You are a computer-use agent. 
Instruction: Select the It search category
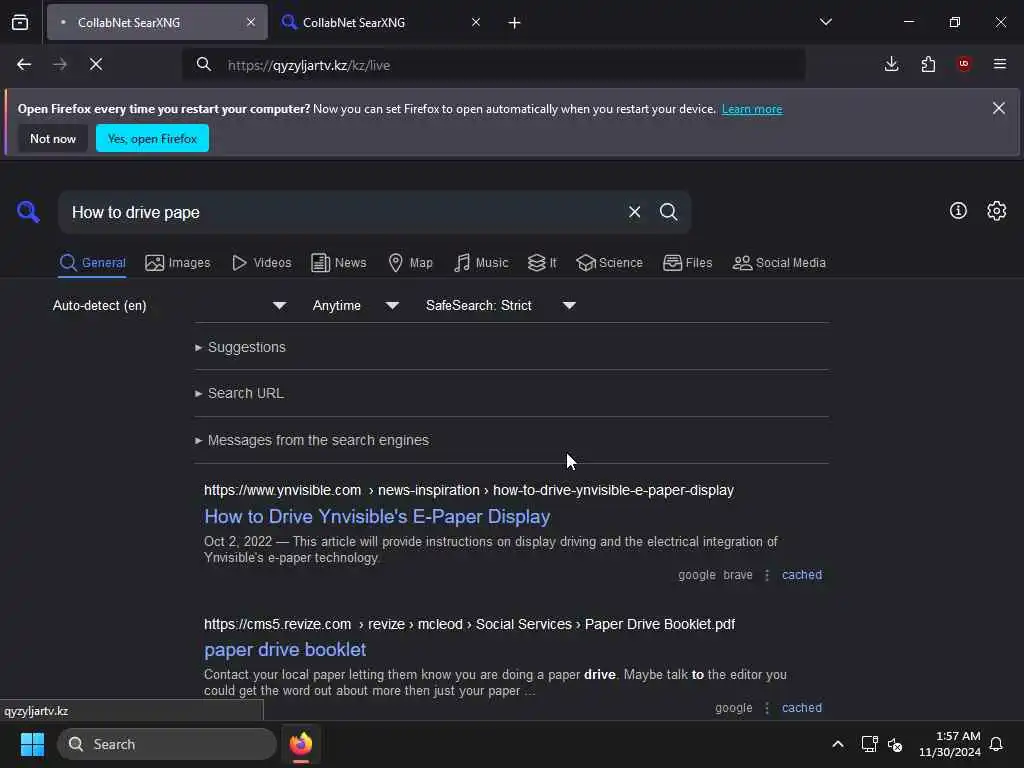542,263
